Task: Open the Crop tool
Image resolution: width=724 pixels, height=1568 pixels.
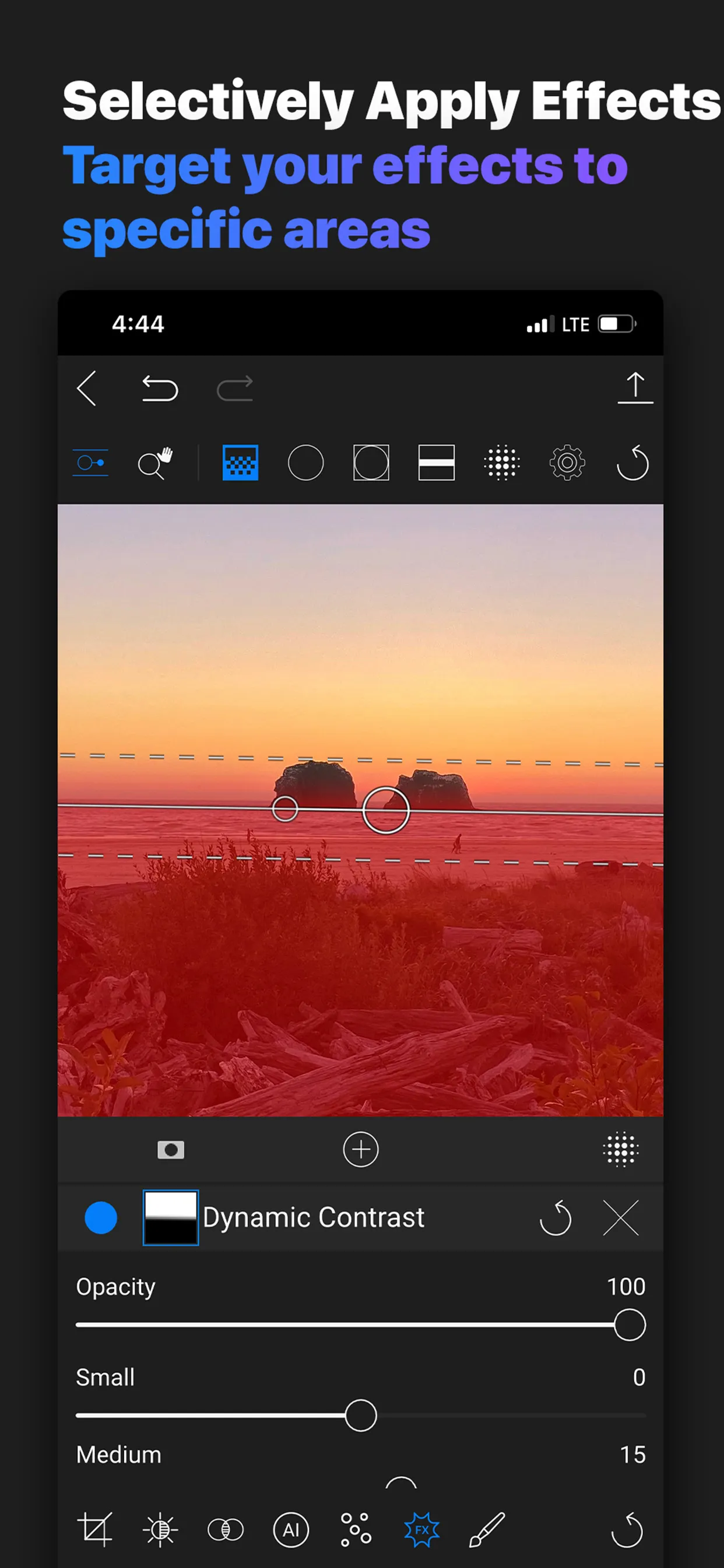Action: [96, 1529]
